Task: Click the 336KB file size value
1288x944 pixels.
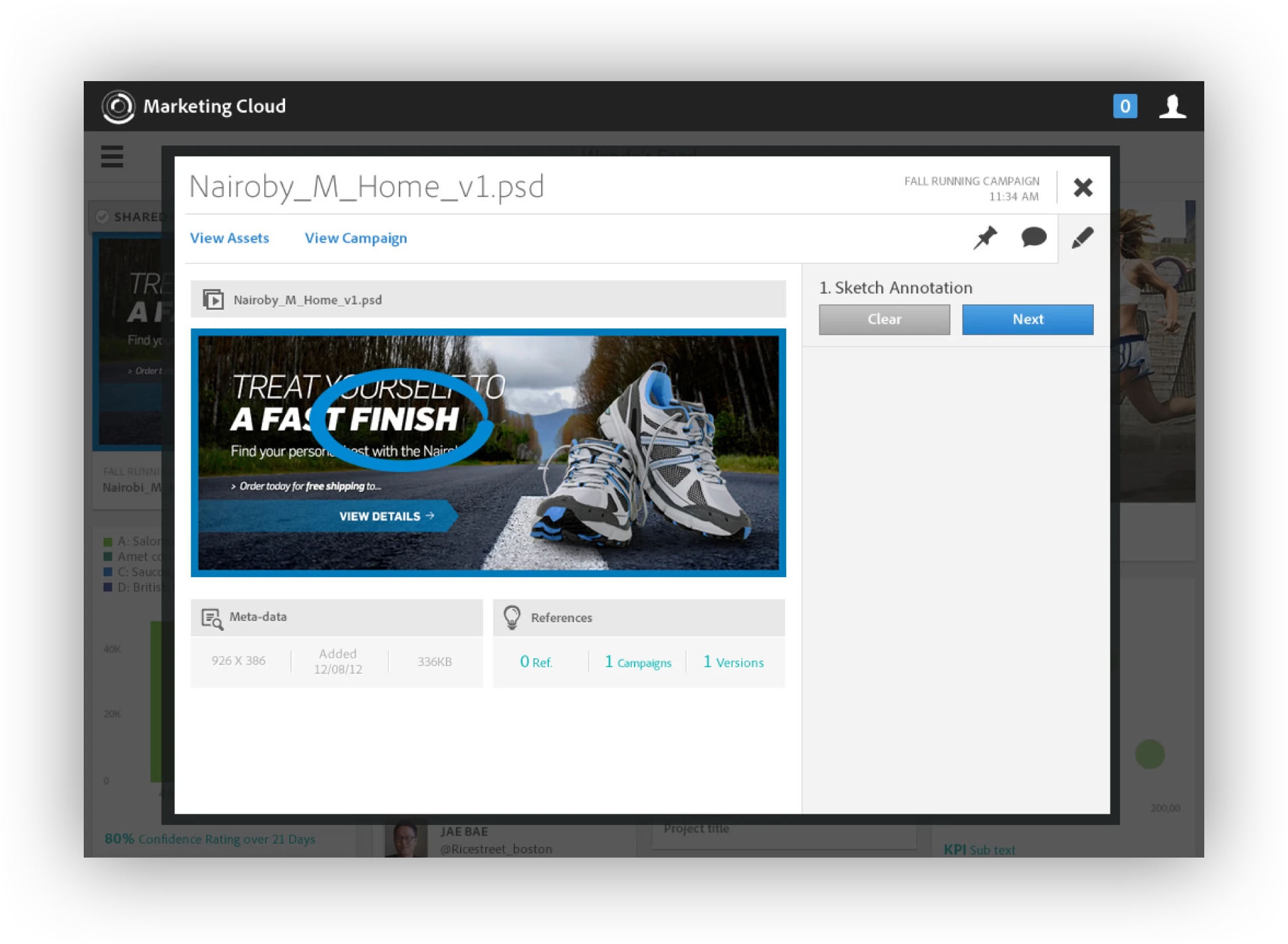Action: (x=435, y=661)
